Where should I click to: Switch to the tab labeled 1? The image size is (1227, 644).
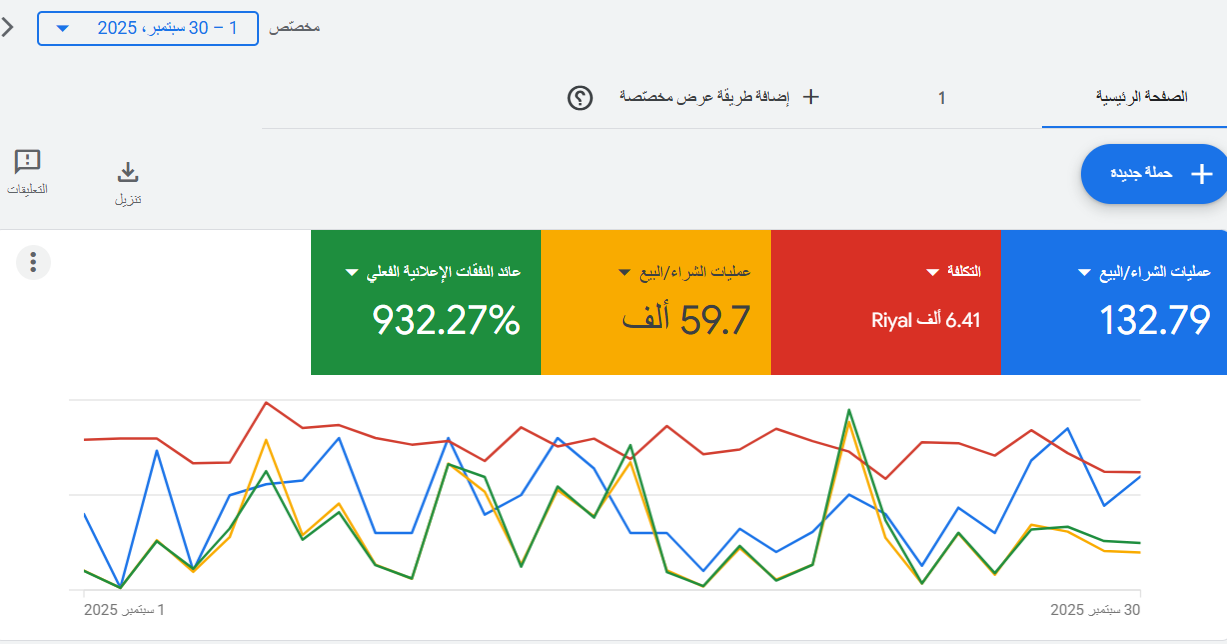tap(941, 98)
